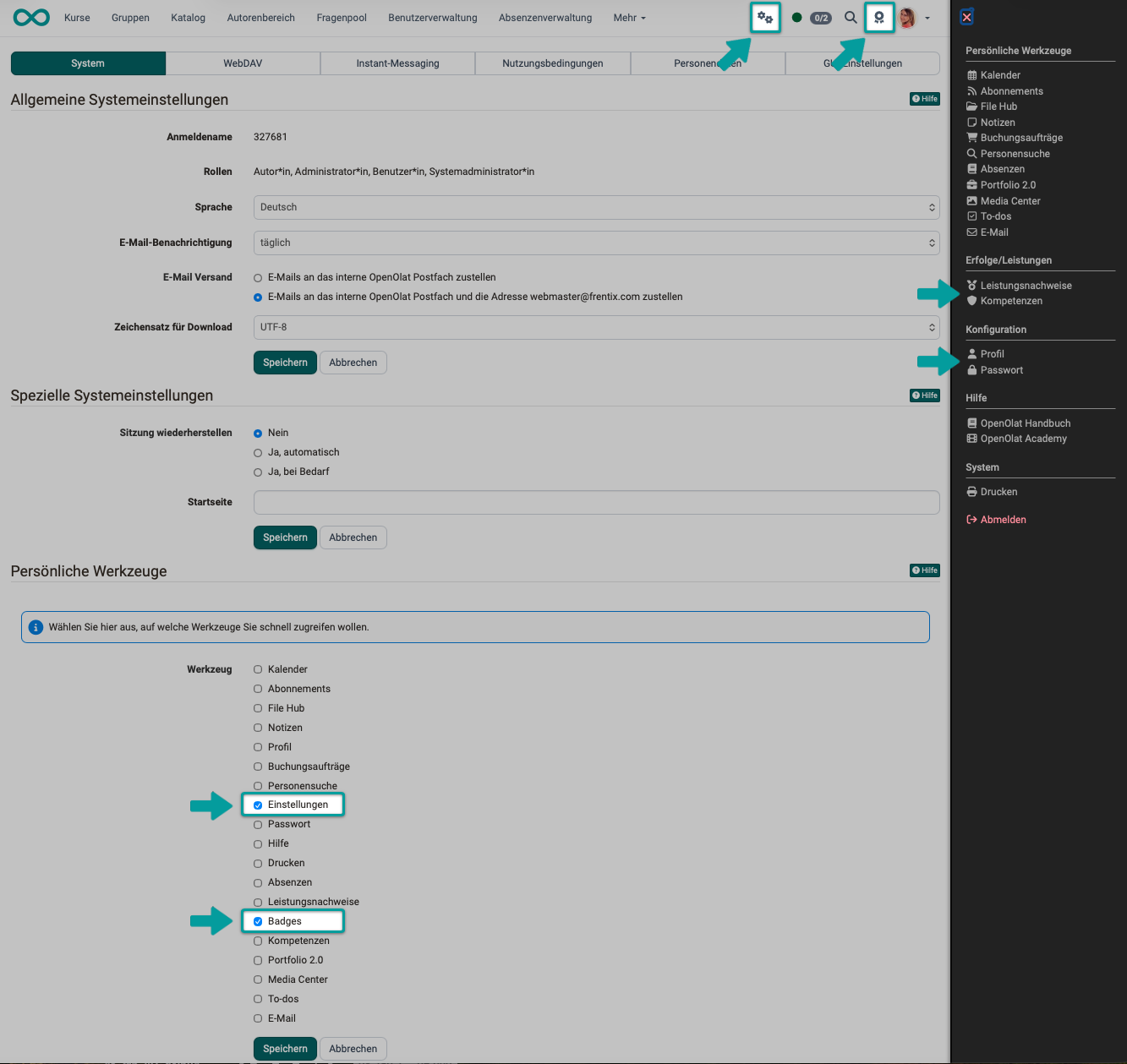Open Autorenbereich in top navigation

click(x=261, y=18)
